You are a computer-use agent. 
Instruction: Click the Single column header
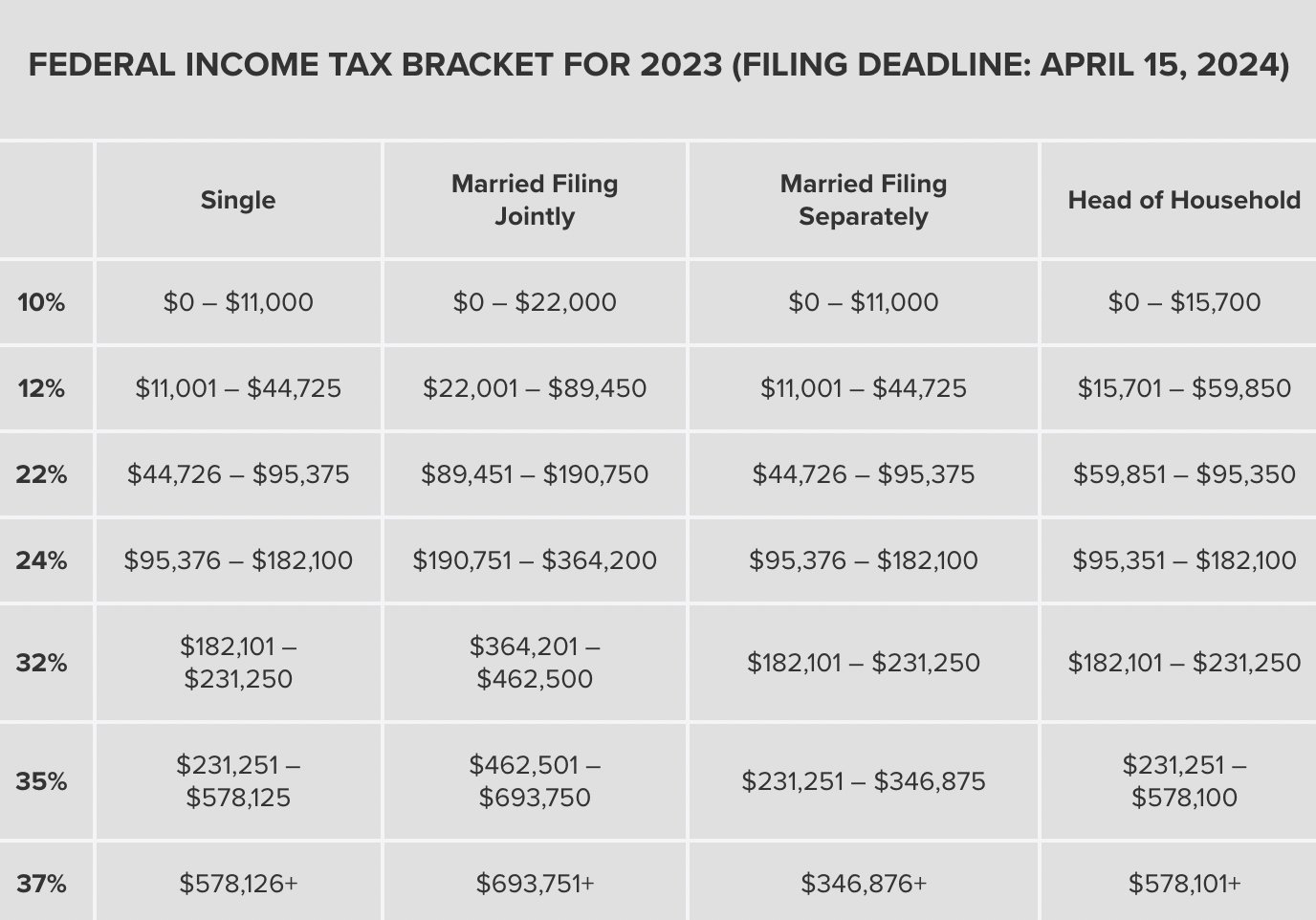pyautogui.click(x=238, y=200)
